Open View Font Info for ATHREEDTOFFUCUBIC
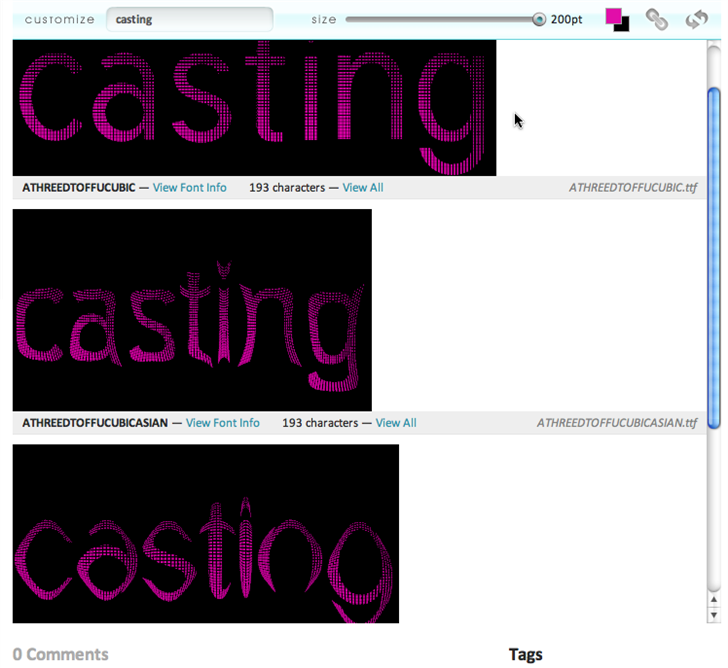The image size is (728, 668). click(189, 188)
